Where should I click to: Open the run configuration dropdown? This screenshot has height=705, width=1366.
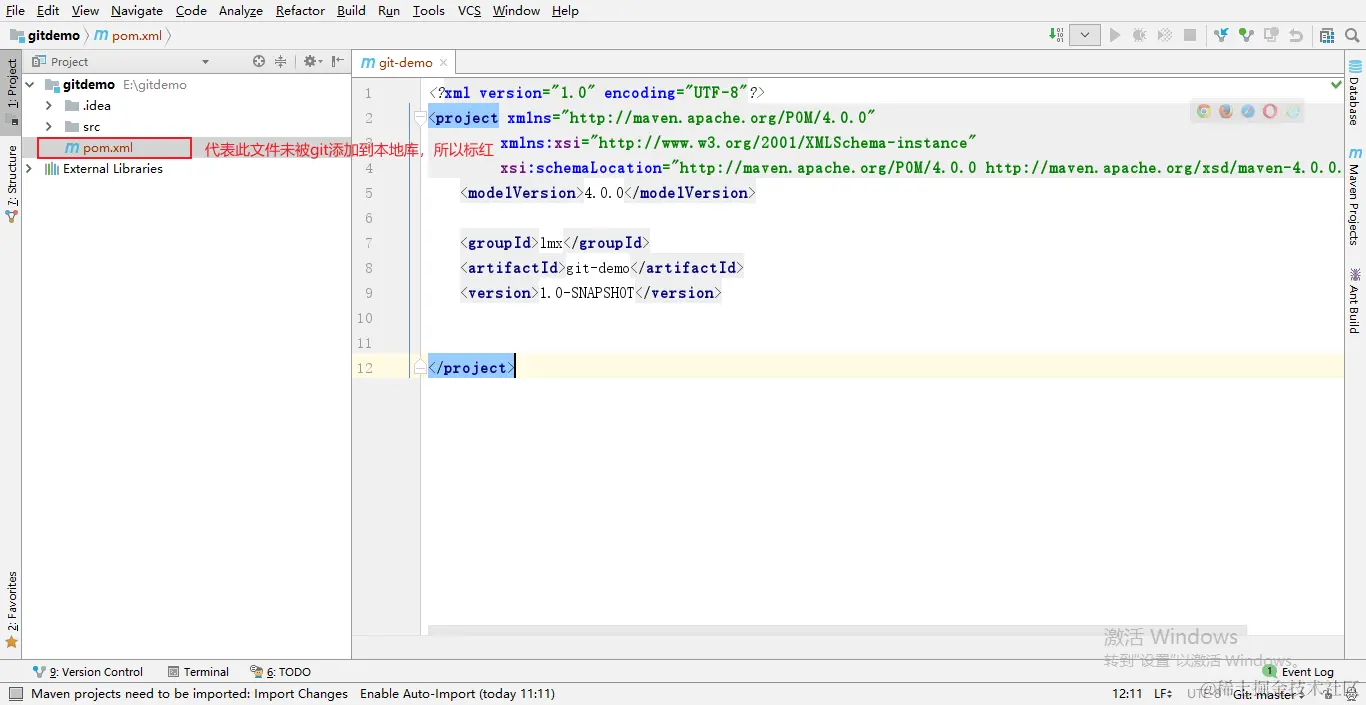pyautogui.click(x=1085, y=35)
